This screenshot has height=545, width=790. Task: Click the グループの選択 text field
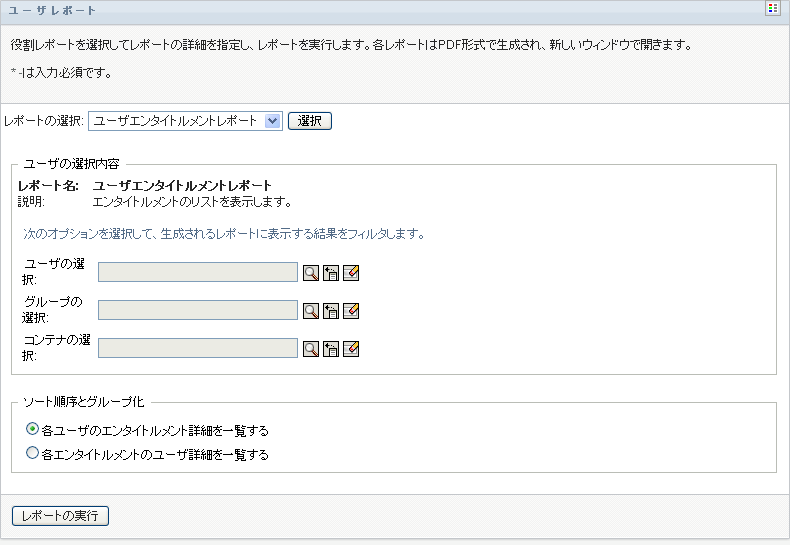[198, 311]
